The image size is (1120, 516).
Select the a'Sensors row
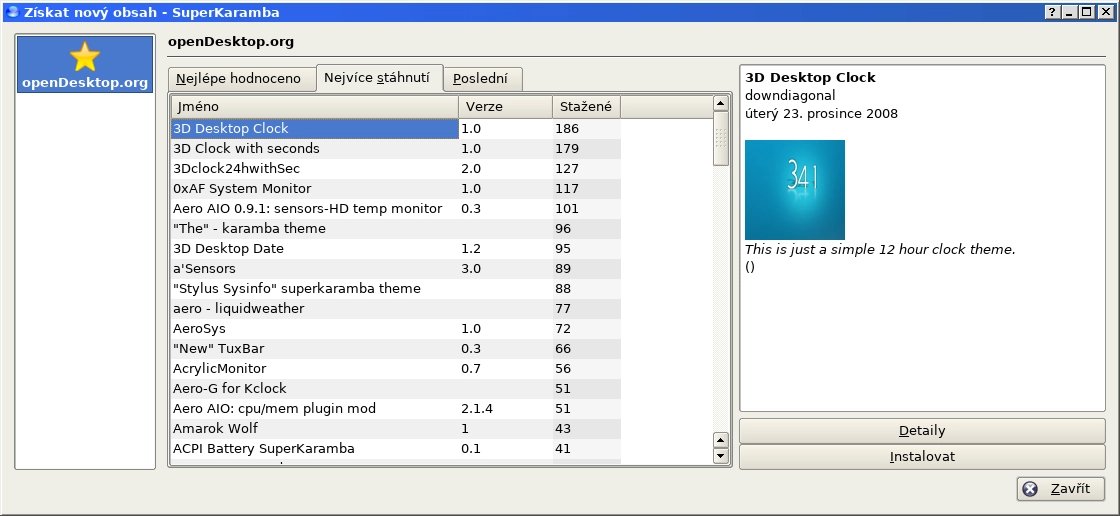coord(396,269)
